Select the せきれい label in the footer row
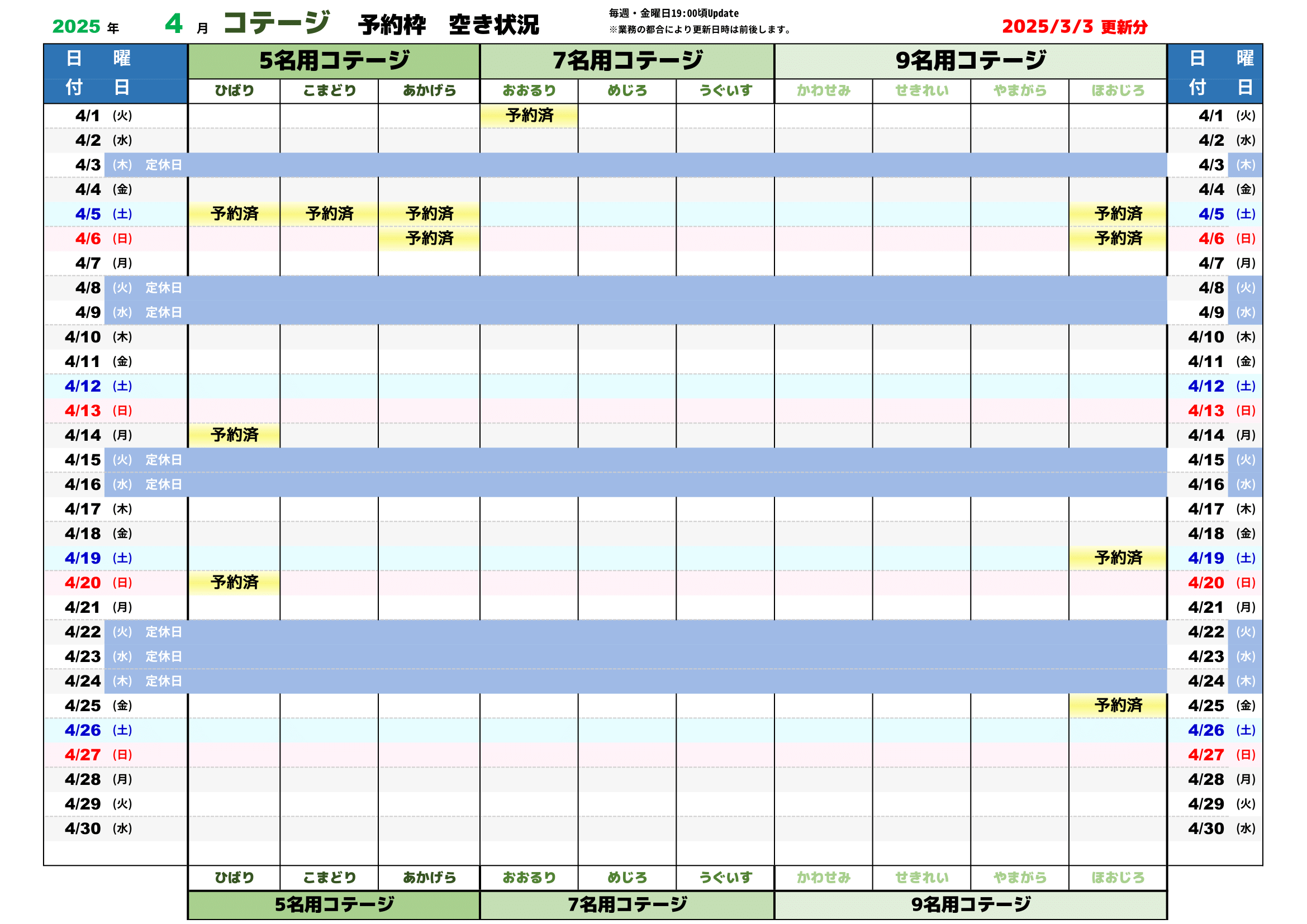 (921, 878)
